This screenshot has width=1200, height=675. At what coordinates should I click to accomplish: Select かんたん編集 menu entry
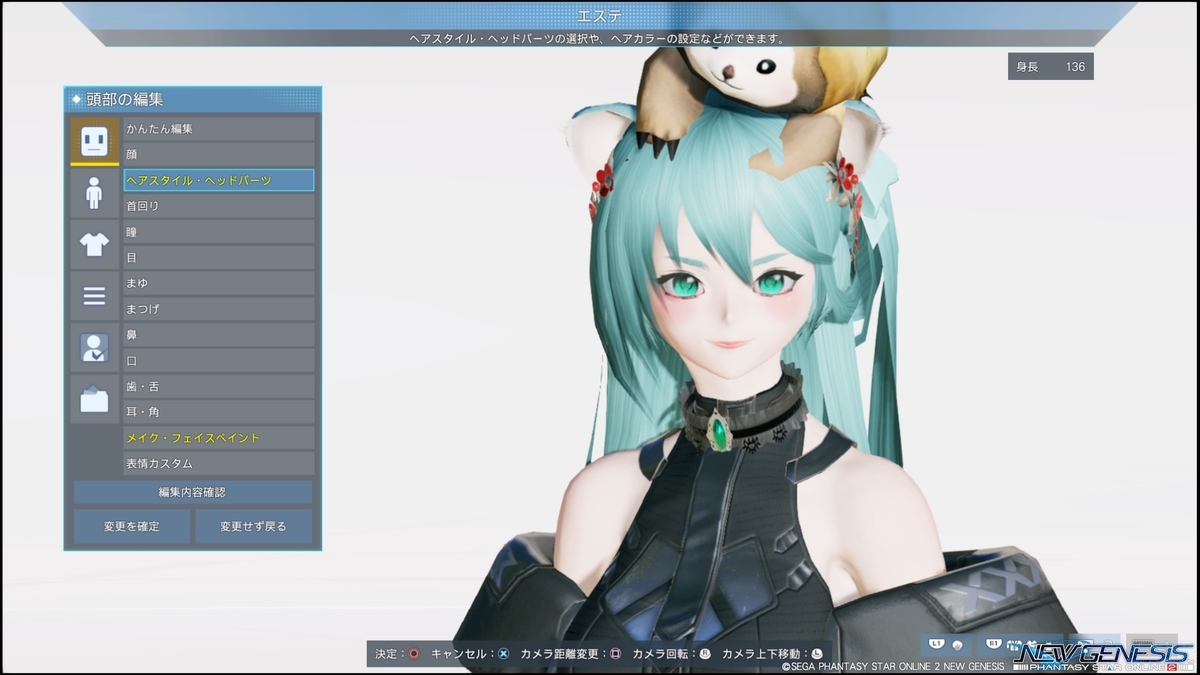(218, 129)
